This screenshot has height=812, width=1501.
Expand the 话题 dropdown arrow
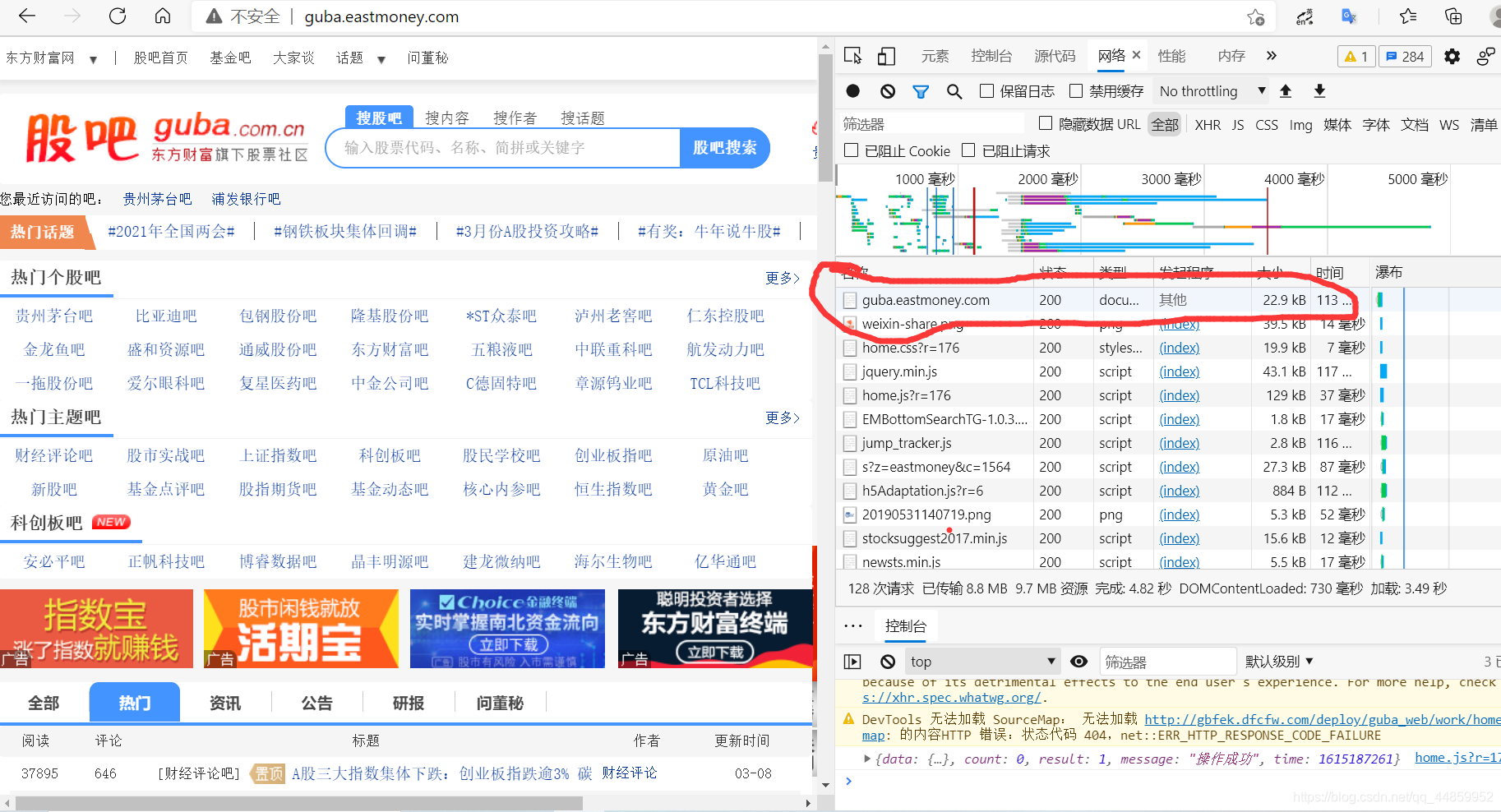coord(381,59)
